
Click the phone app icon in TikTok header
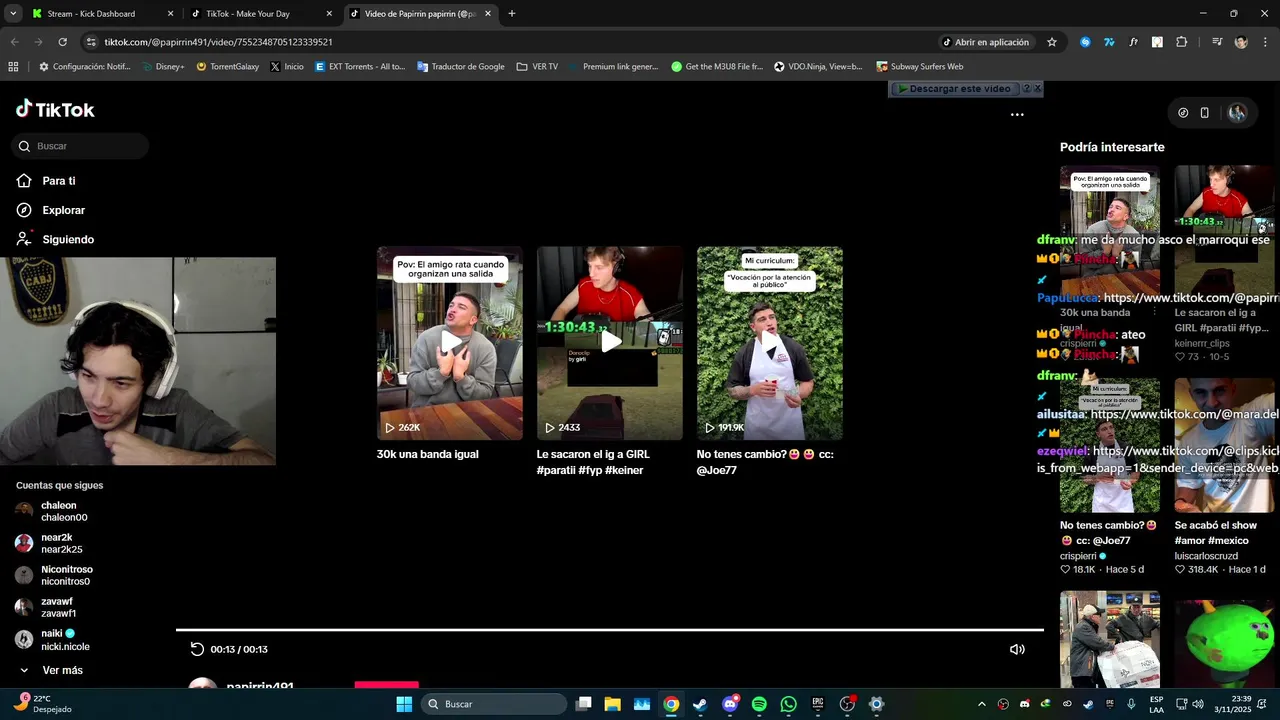pos(1205,113)
